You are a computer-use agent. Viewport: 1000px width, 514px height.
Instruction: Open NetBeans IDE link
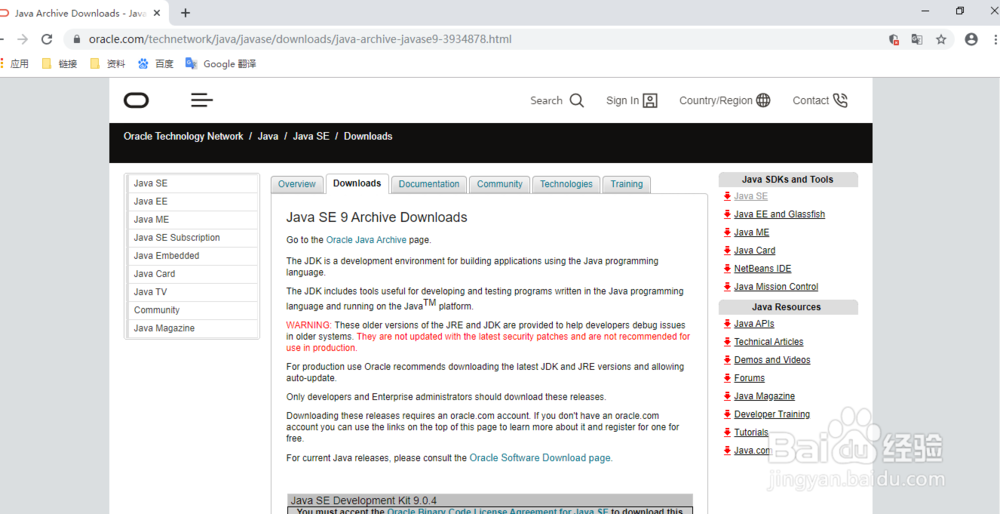[763, 268]
